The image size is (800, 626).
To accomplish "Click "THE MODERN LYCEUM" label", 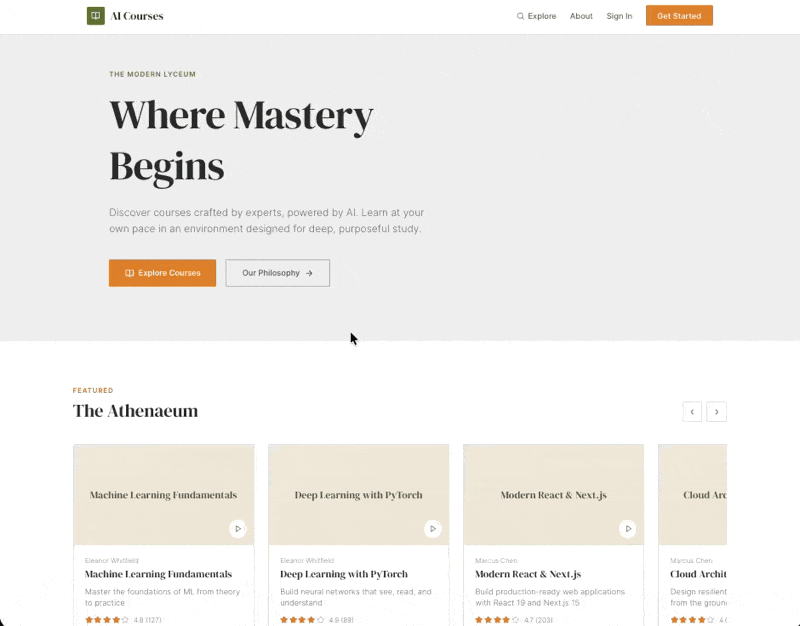I will pos(153,74).
